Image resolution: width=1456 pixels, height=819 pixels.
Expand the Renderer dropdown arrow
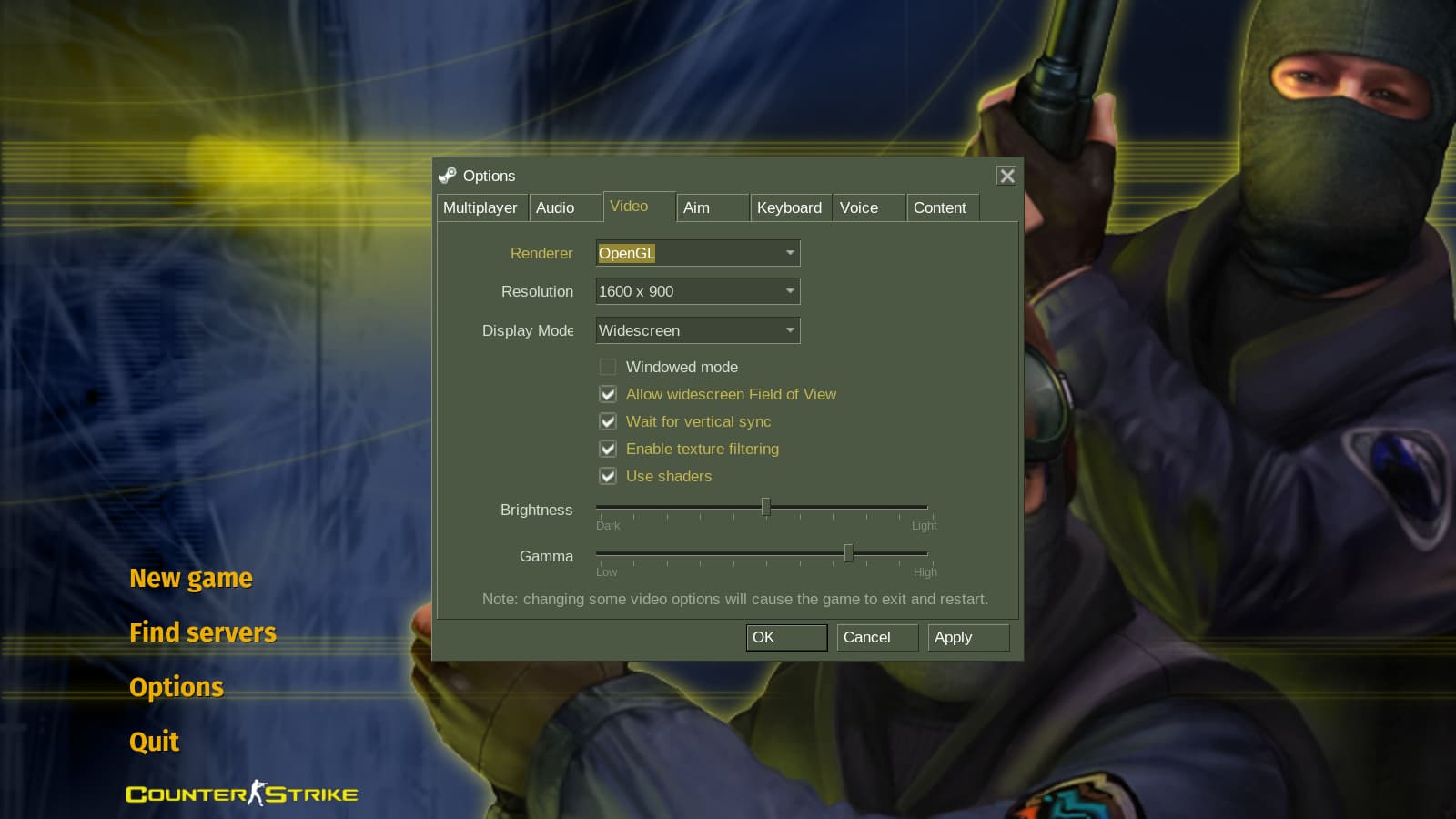(x=790, y=253)
